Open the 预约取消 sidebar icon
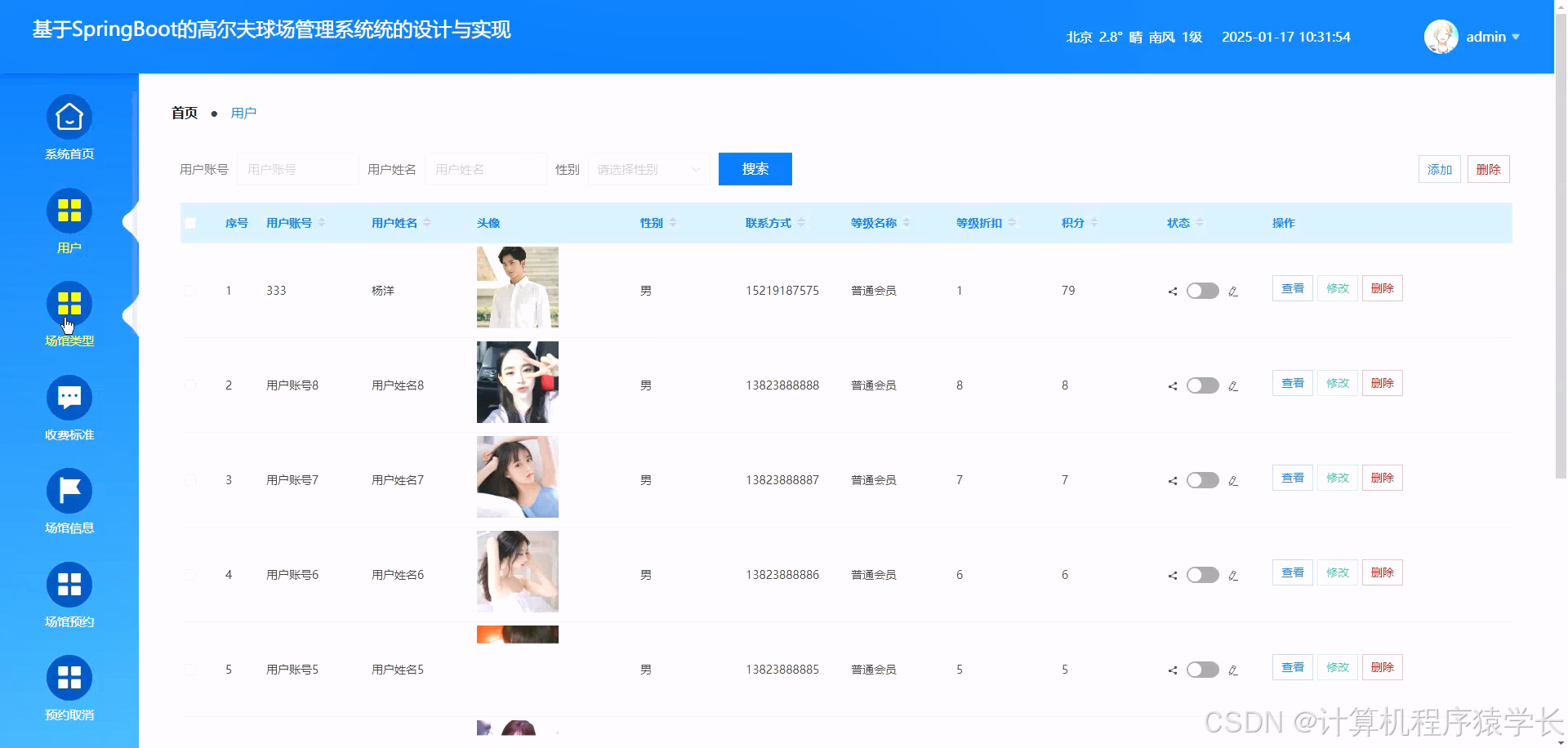The height and width of the screenshot is (748, 1568). pyautogui.click(x=69, y=677)
